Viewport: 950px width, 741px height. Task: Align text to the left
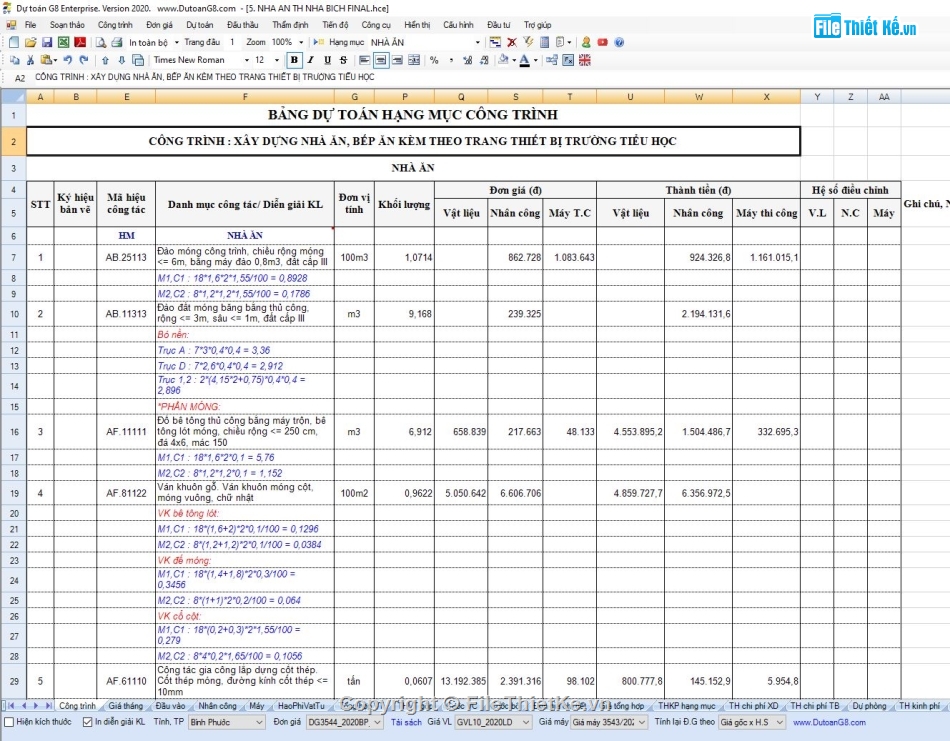(x=364, y=60)
